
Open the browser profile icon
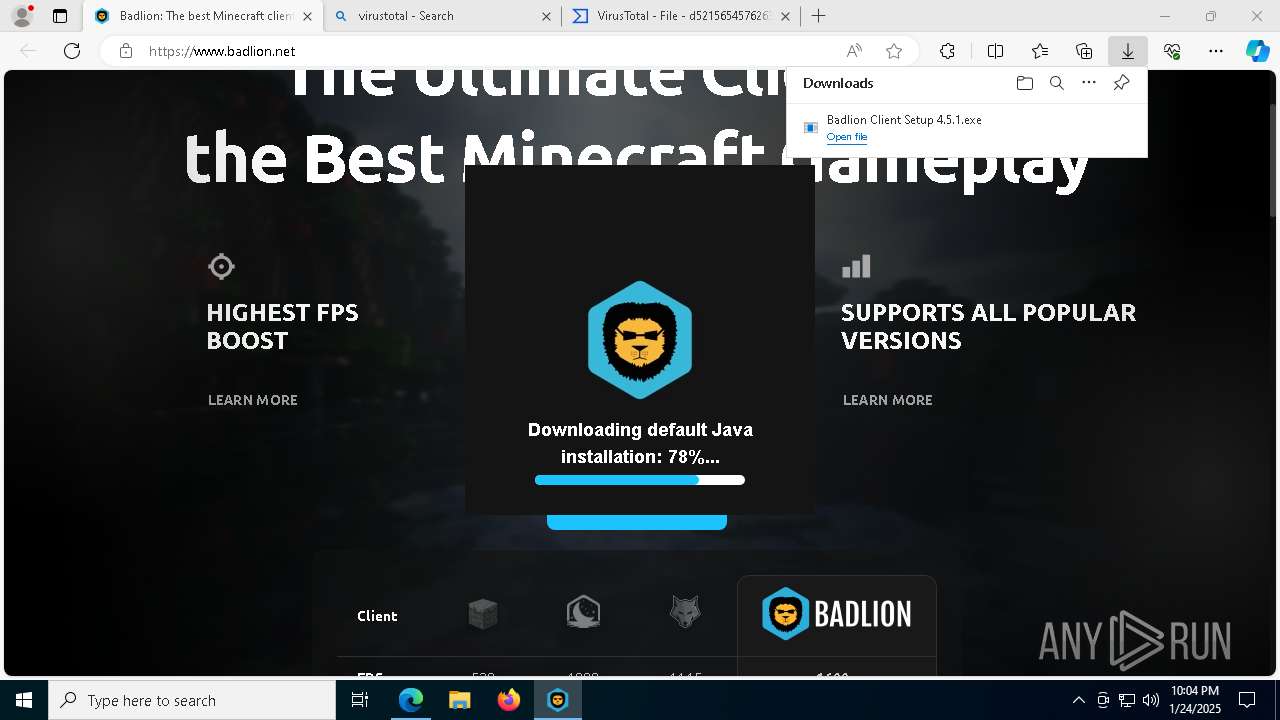pyautogui.click(x=22, y=16)
